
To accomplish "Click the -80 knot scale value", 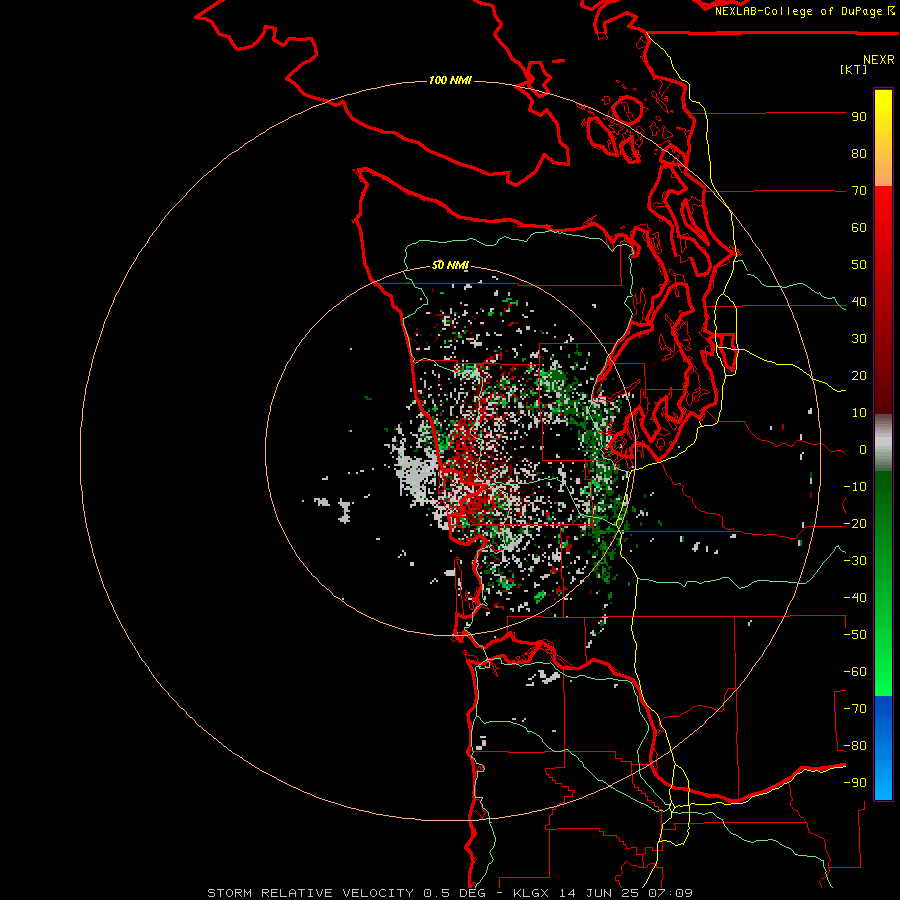I will pos(855,746).
